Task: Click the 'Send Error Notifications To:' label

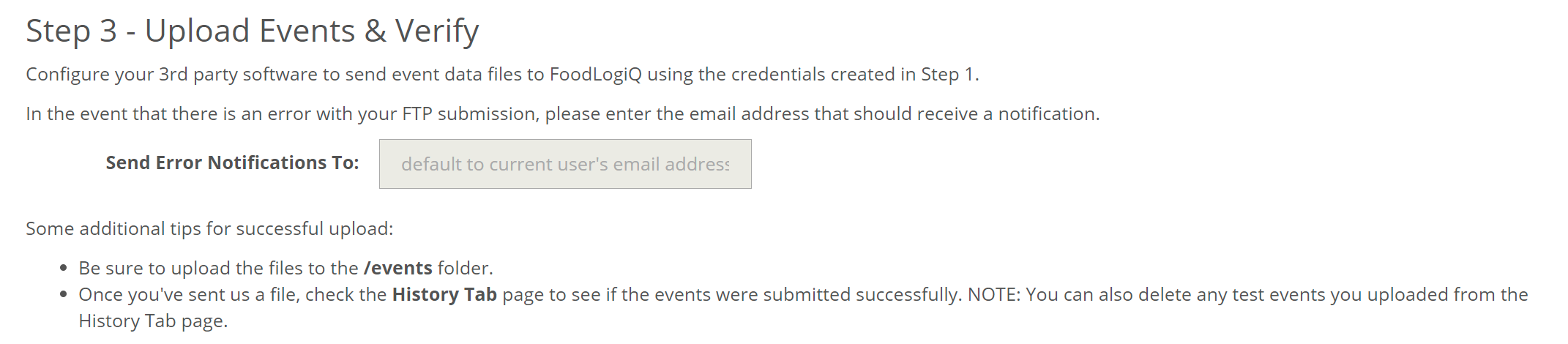Action: 232,162
